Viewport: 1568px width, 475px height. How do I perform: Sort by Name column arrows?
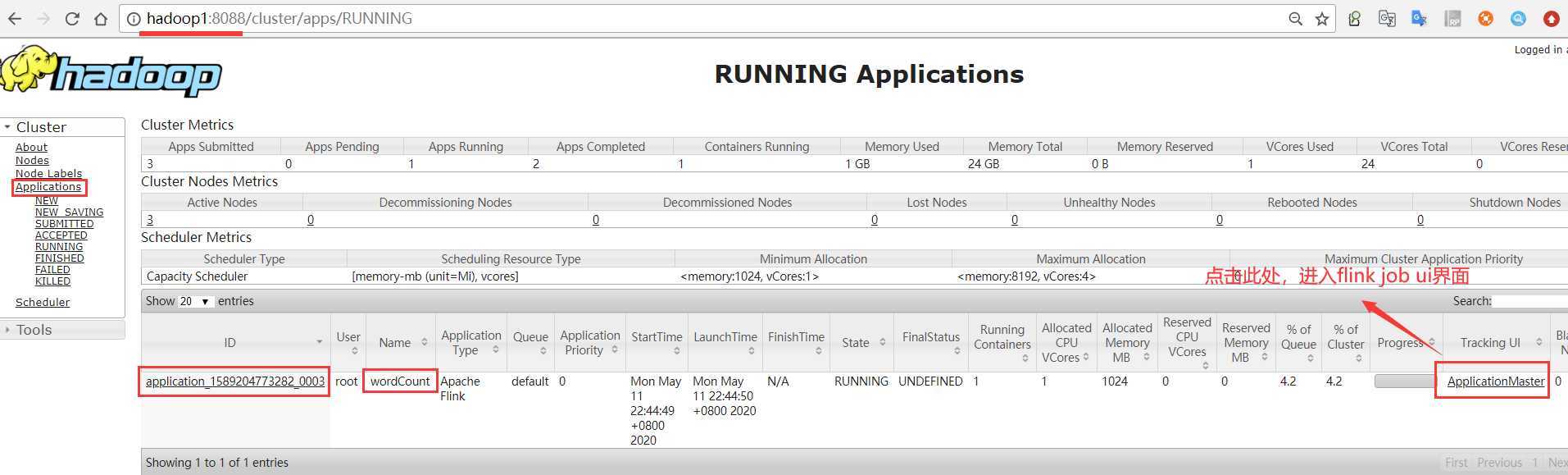424,342
